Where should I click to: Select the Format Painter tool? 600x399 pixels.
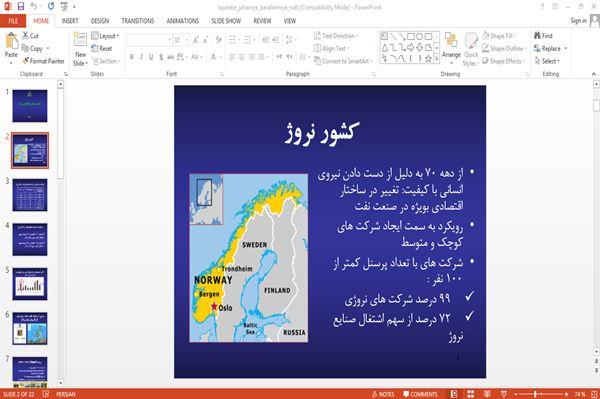43,61
